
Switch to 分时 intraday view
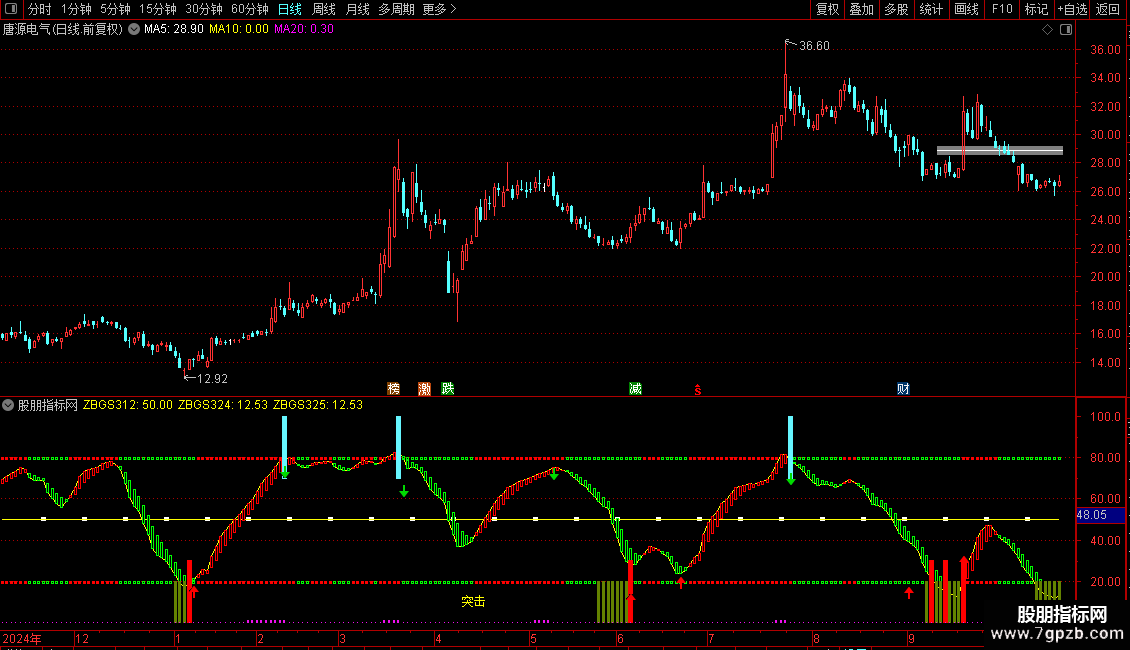tap(40, 9)
